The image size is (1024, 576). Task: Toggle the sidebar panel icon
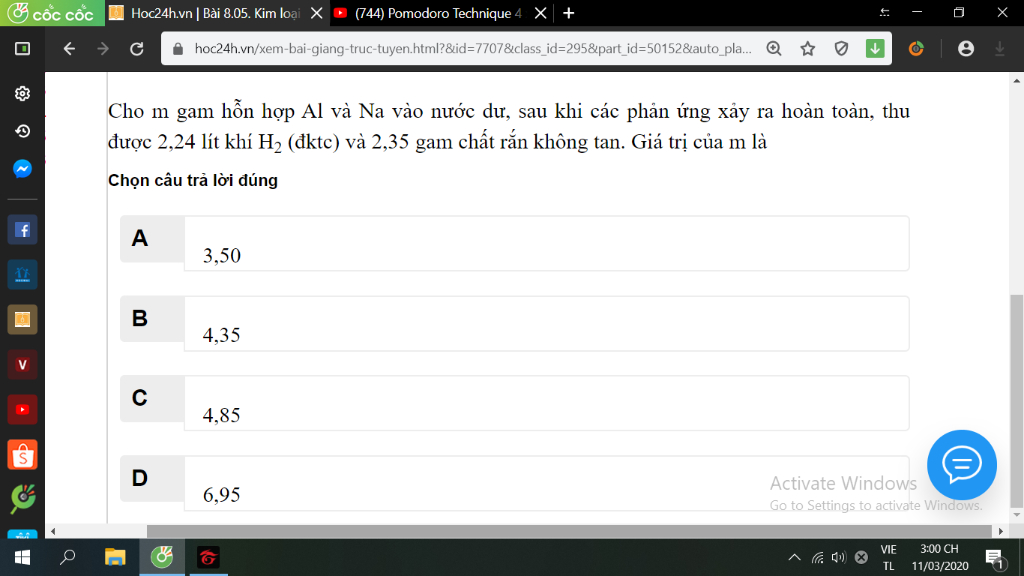(x=22, y=48)
